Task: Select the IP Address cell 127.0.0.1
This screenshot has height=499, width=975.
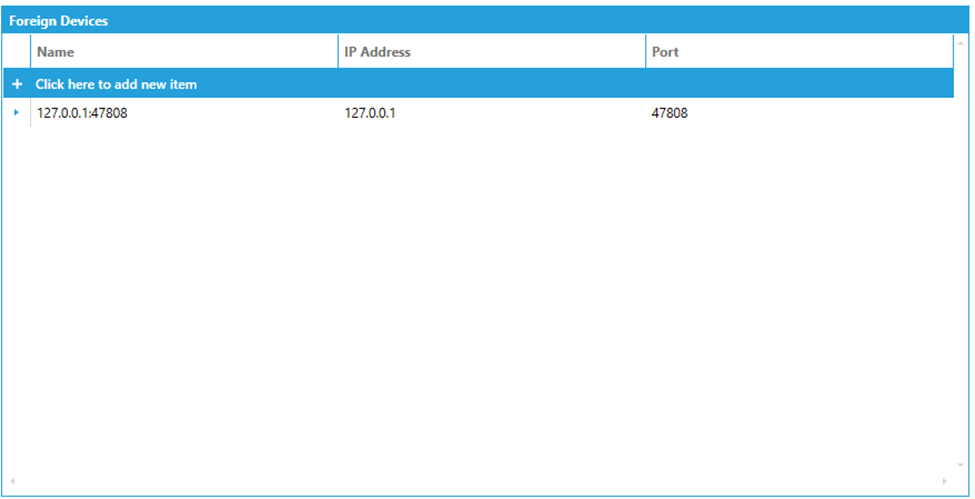Action: [x=371, y=113]
